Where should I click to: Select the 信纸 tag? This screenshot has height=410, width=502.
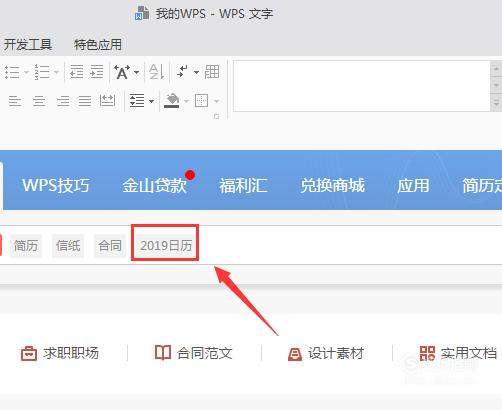tap(68, 246)
